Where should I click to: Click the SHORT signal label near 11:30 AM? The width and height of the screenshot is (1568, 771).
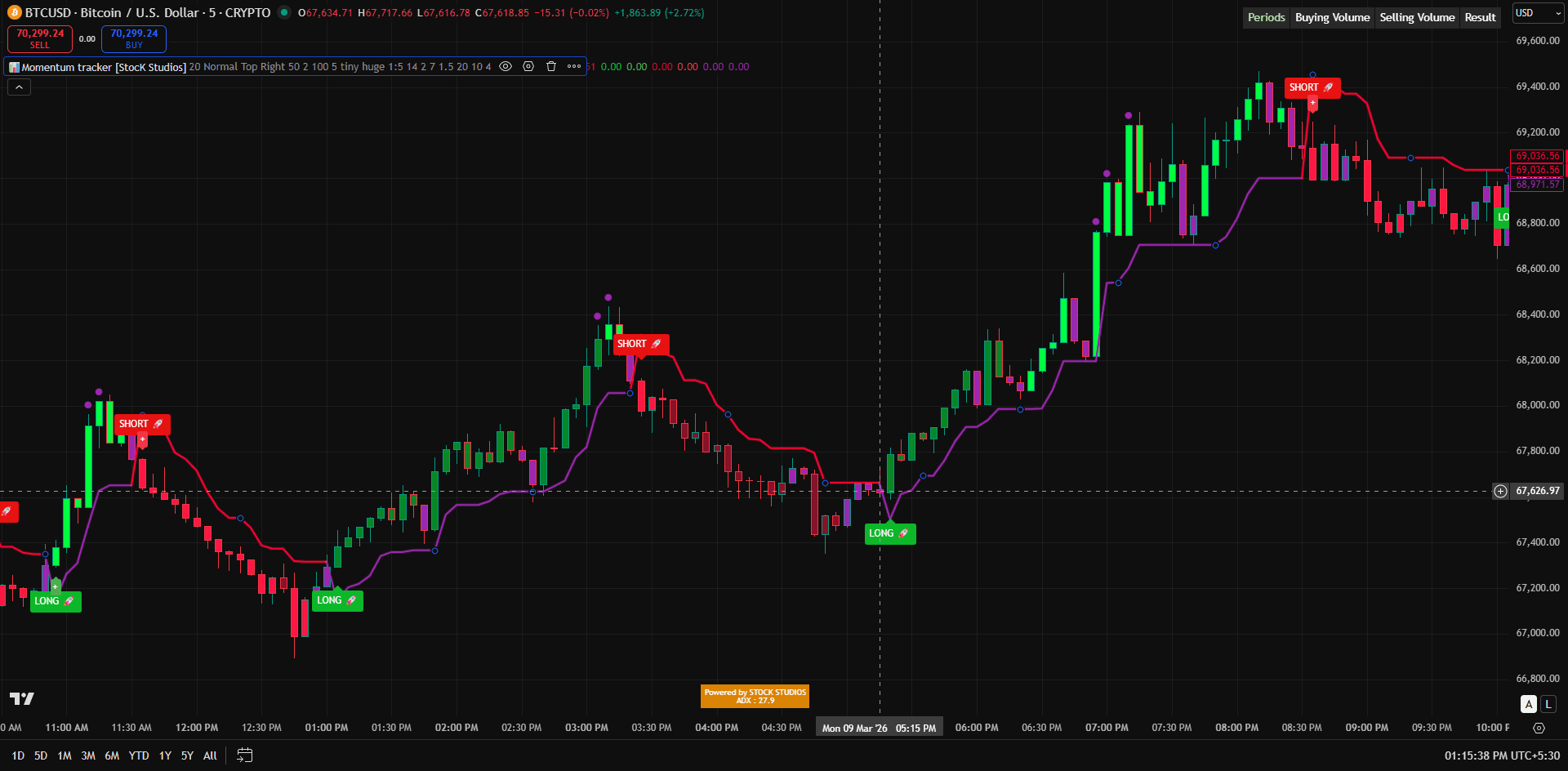click(143, 424)
